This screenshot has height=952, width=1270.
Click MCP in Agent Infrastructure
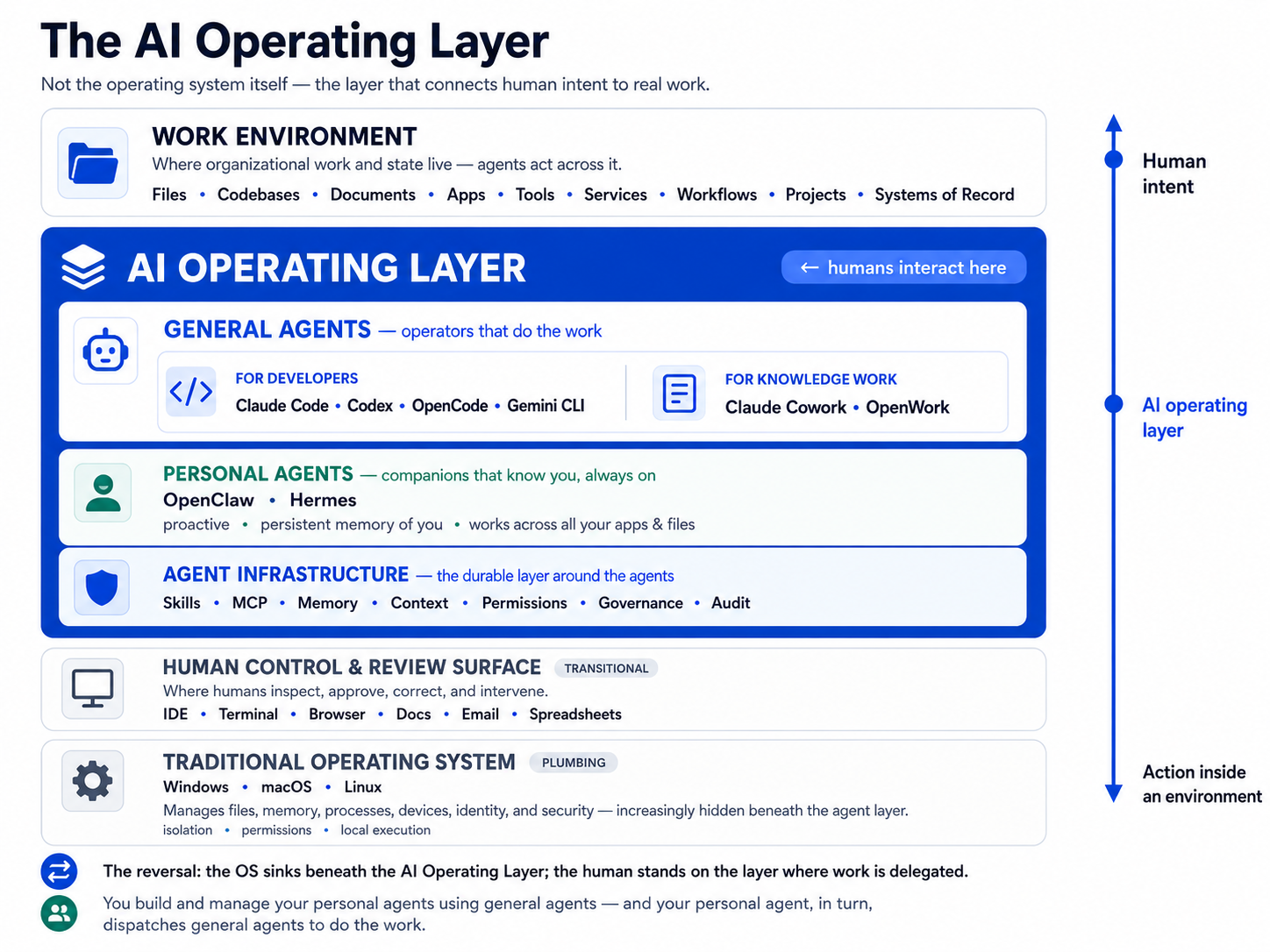(250, 603)
